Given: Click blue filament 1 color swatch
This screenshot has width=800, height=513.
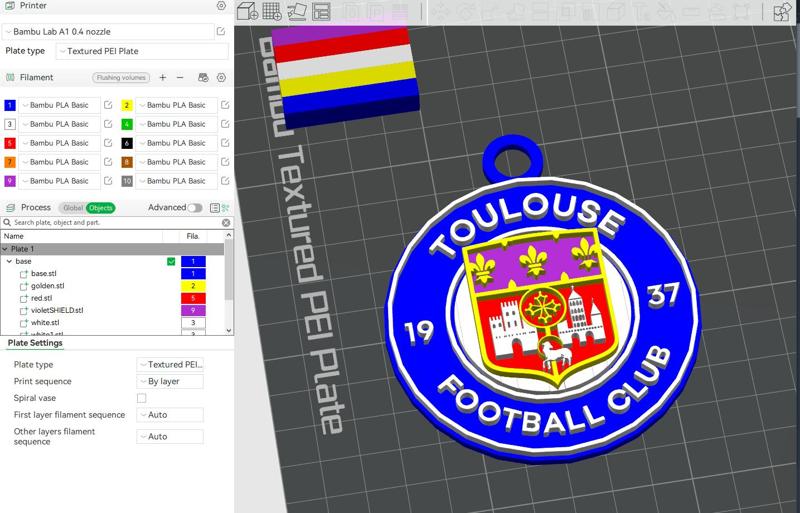Looking at the screenshot, I should click(10, 105).
